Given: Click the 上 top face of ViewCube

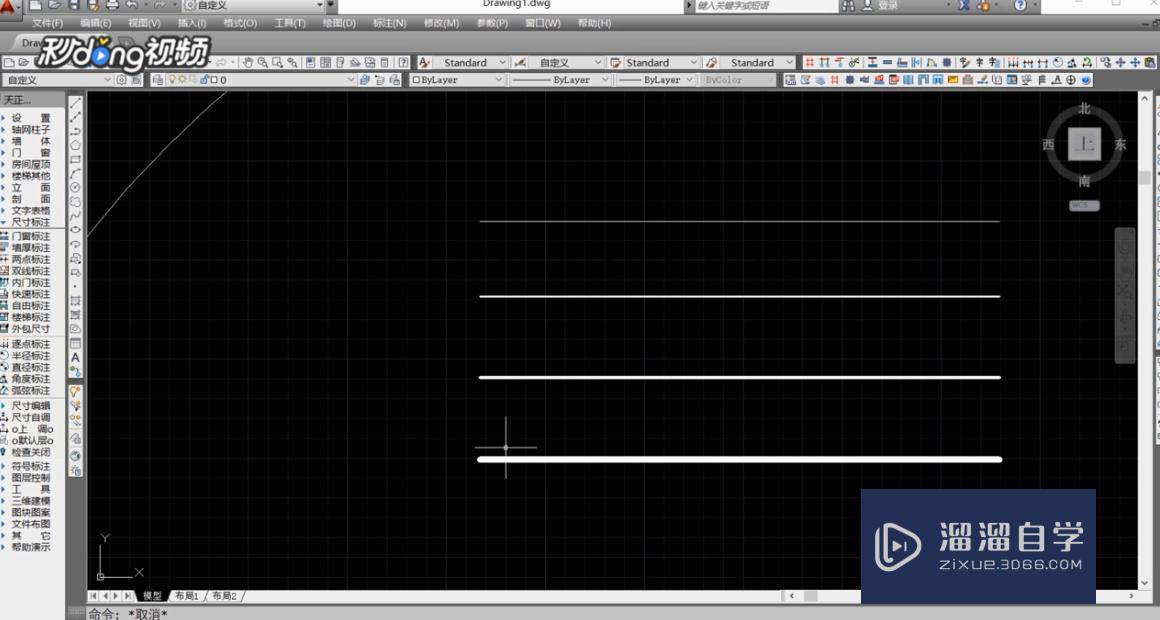Looking at the screenshot, I should coord(1084,144).
